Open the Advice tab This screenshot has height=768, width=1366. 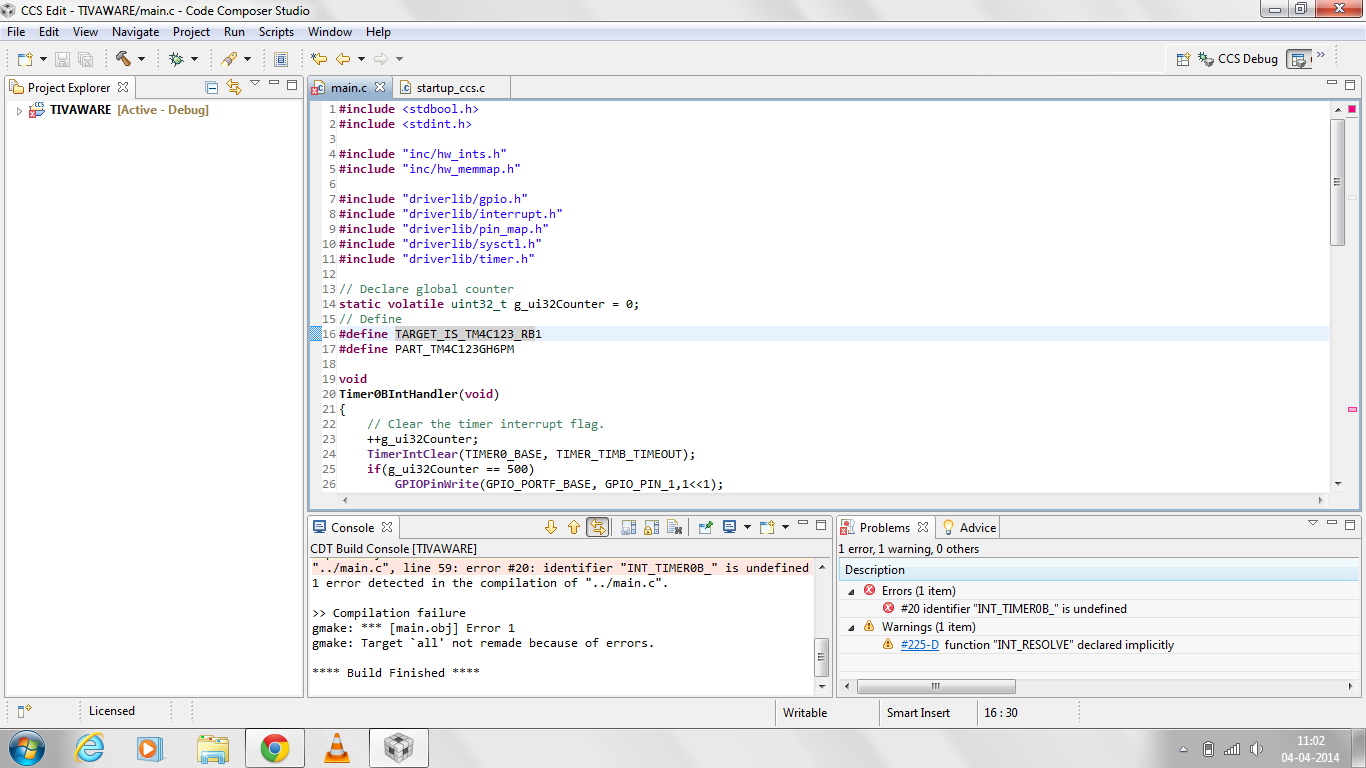click(977, 528)
